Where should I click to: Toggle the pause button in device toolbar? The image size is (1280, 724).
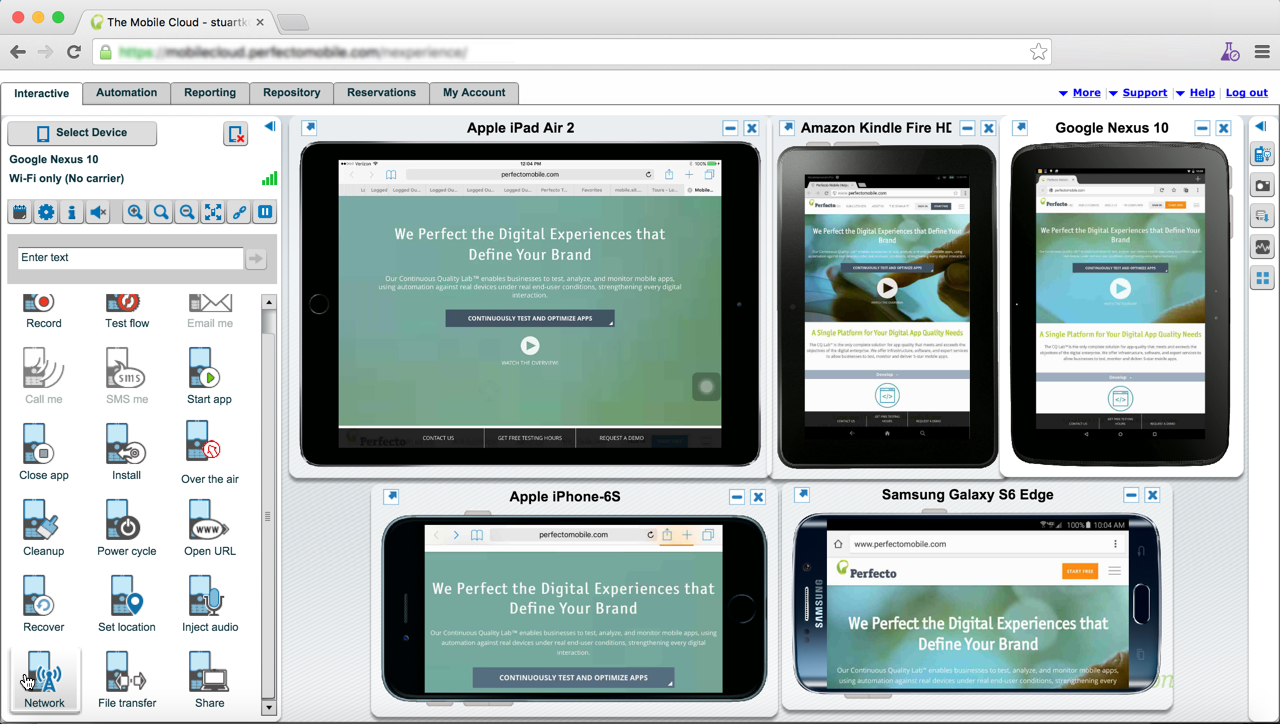click(x=265, y=212)
